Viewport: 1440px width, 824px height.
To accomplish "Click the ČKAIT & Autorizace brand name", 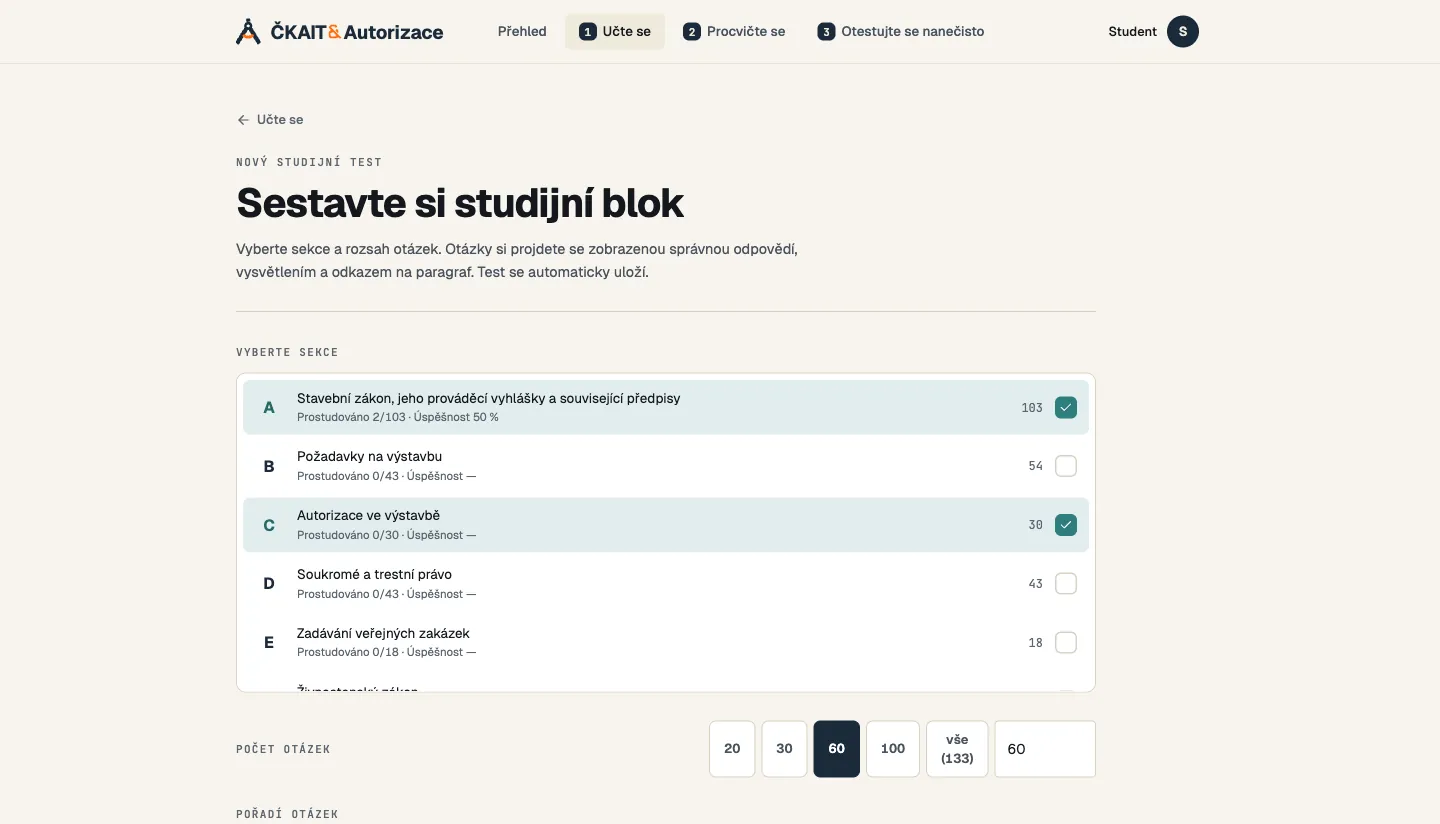I will point(357,32).
